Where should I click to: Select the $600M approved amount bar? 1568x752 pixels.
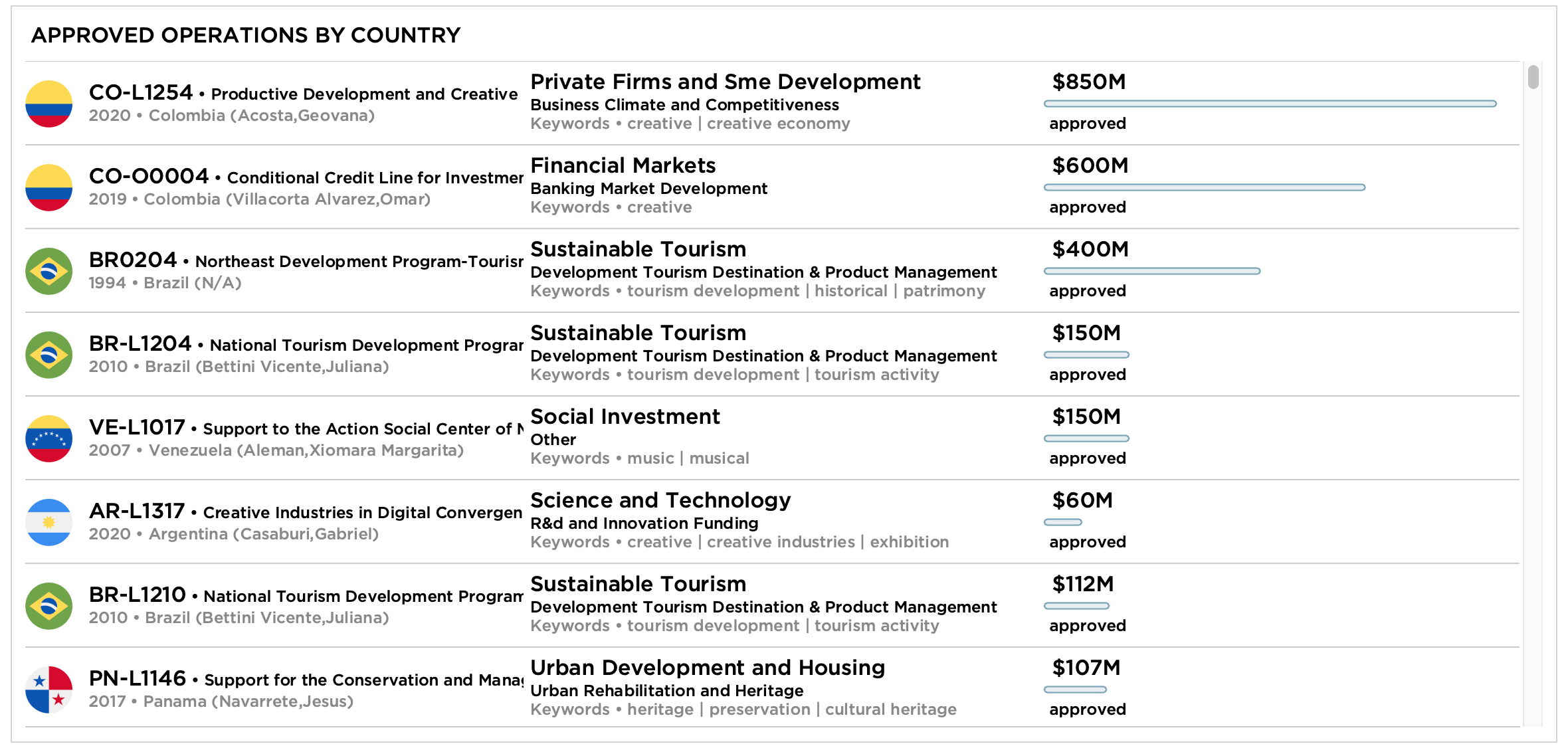pyautogui.click(x=1204, y=187)
